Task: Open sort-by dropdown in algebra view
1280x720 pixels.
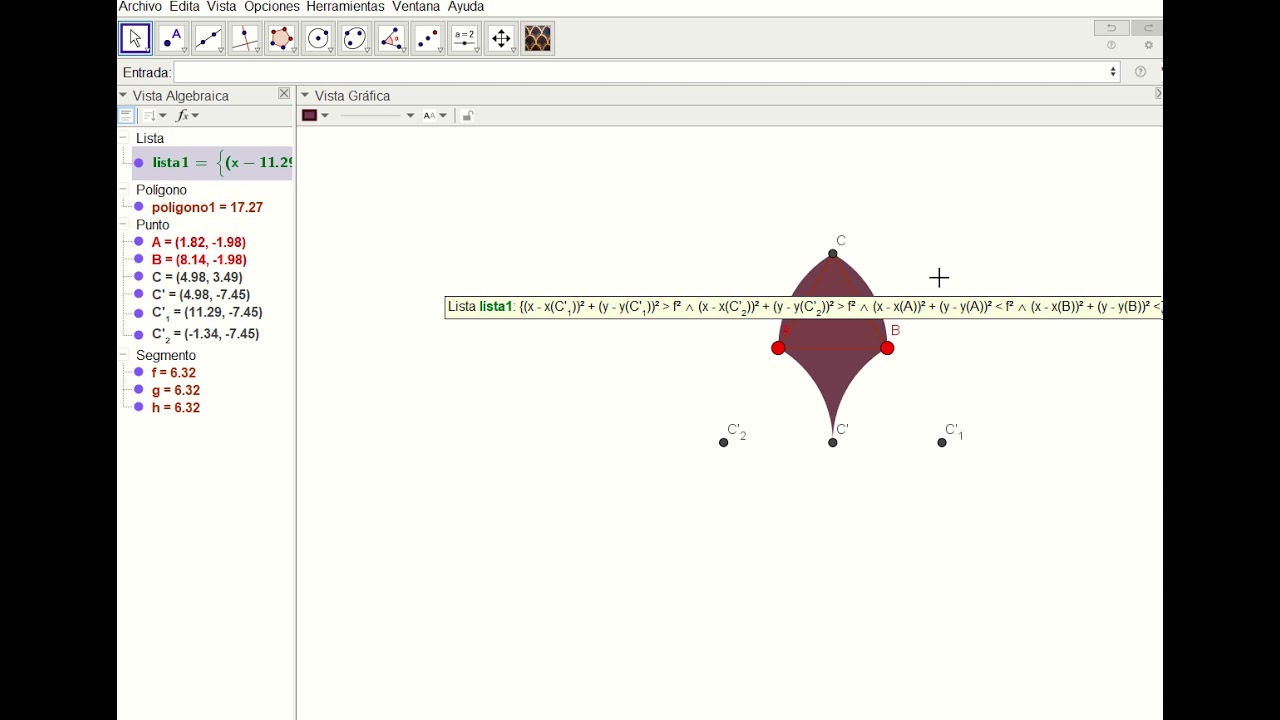Action: point(154,116)
